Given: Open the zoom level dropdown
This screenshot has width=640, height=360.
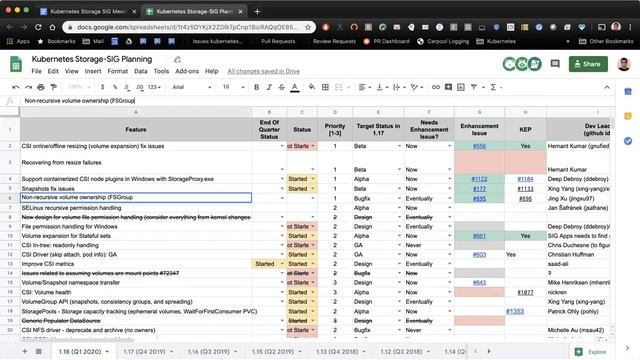Looking at the screenshot, I should click(x=80, y=87).
